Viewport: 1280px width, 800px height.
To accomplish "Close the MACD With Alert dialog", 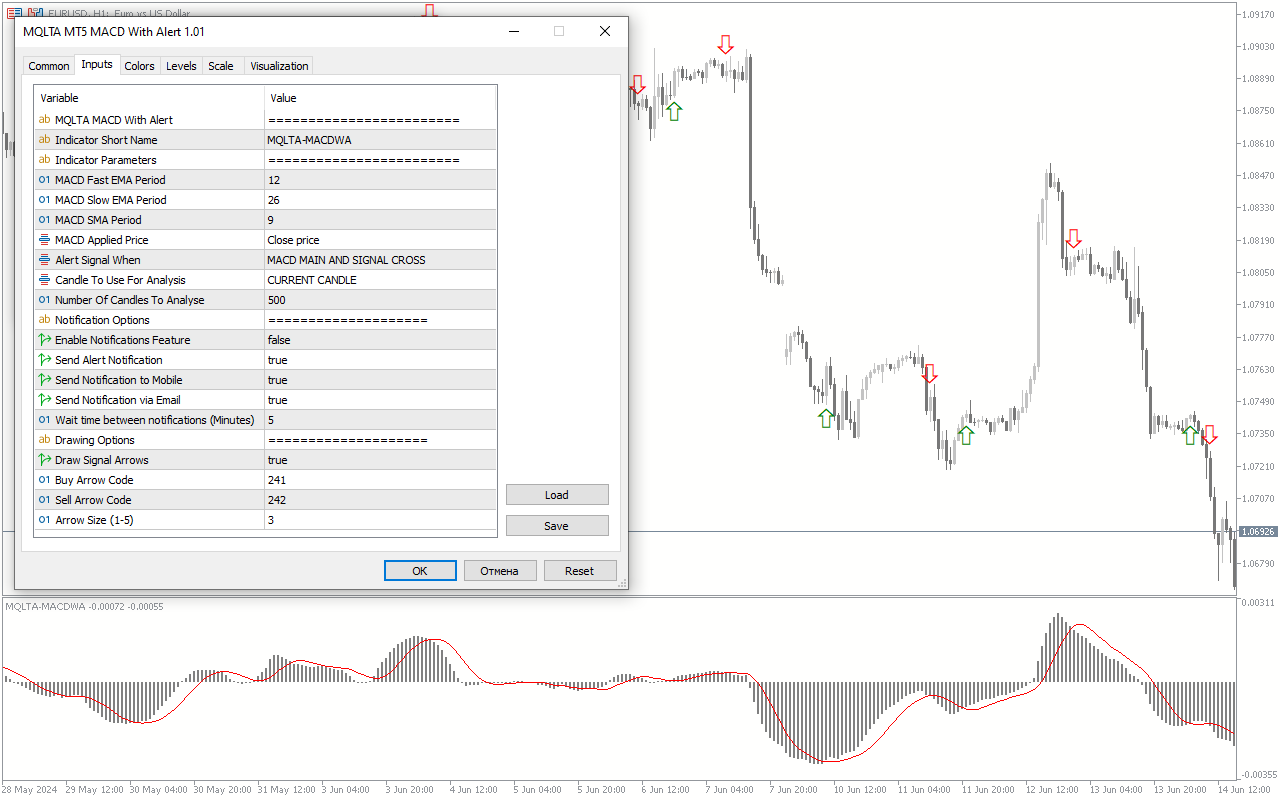I will click(x=605, y=31).
